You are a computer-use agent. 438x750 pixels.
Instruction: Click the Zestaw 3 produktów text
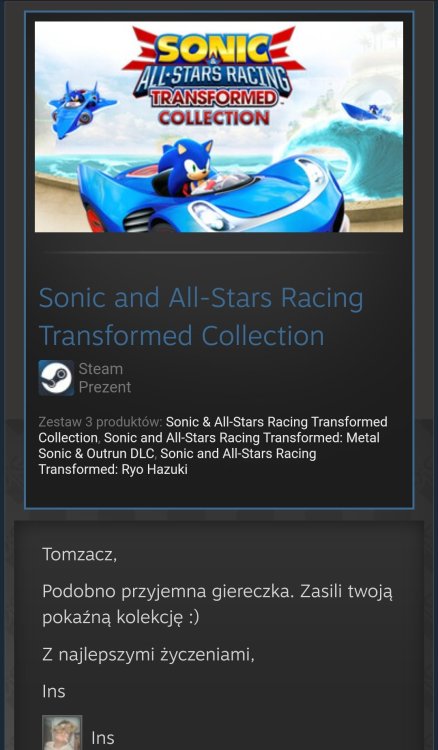100,422
